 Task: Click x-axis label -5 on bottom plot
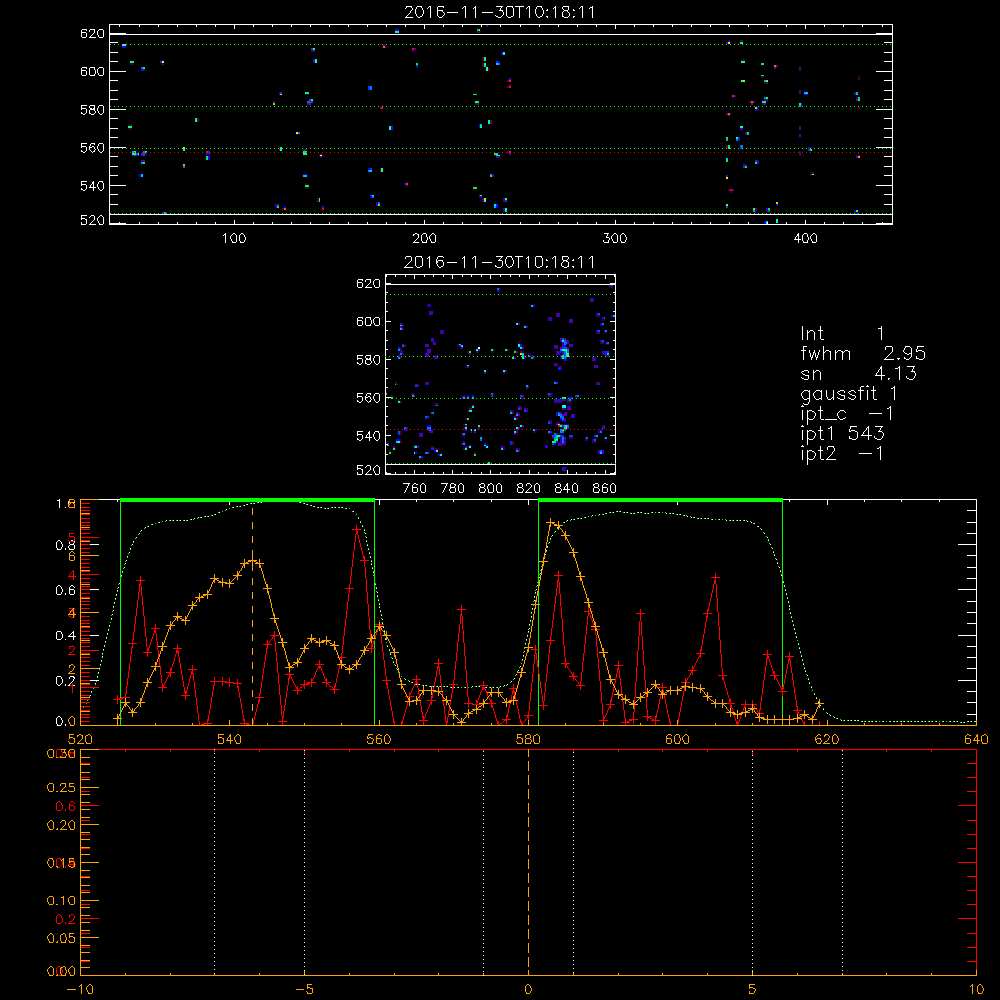pos(304,989)
